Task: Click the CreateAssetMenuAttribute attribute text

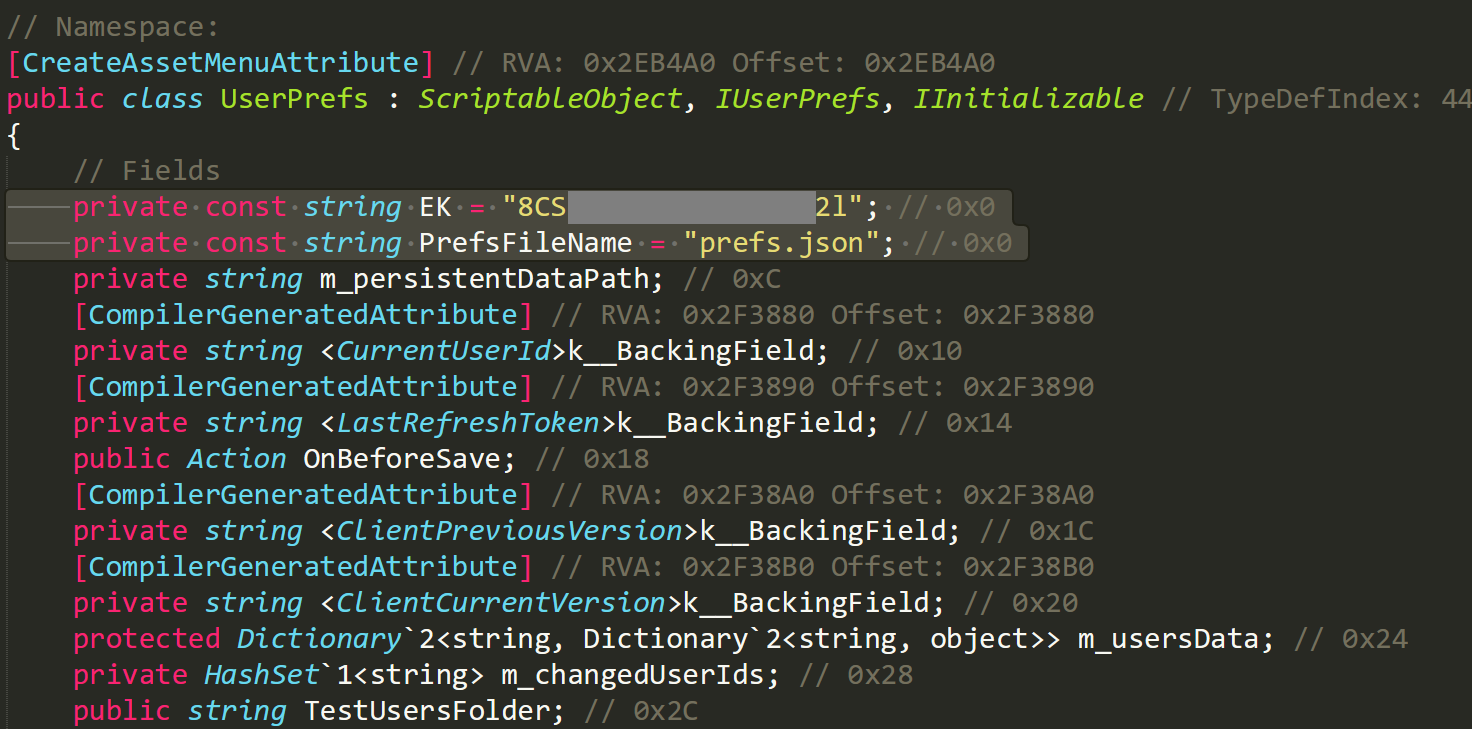Action: click(220, 63)
